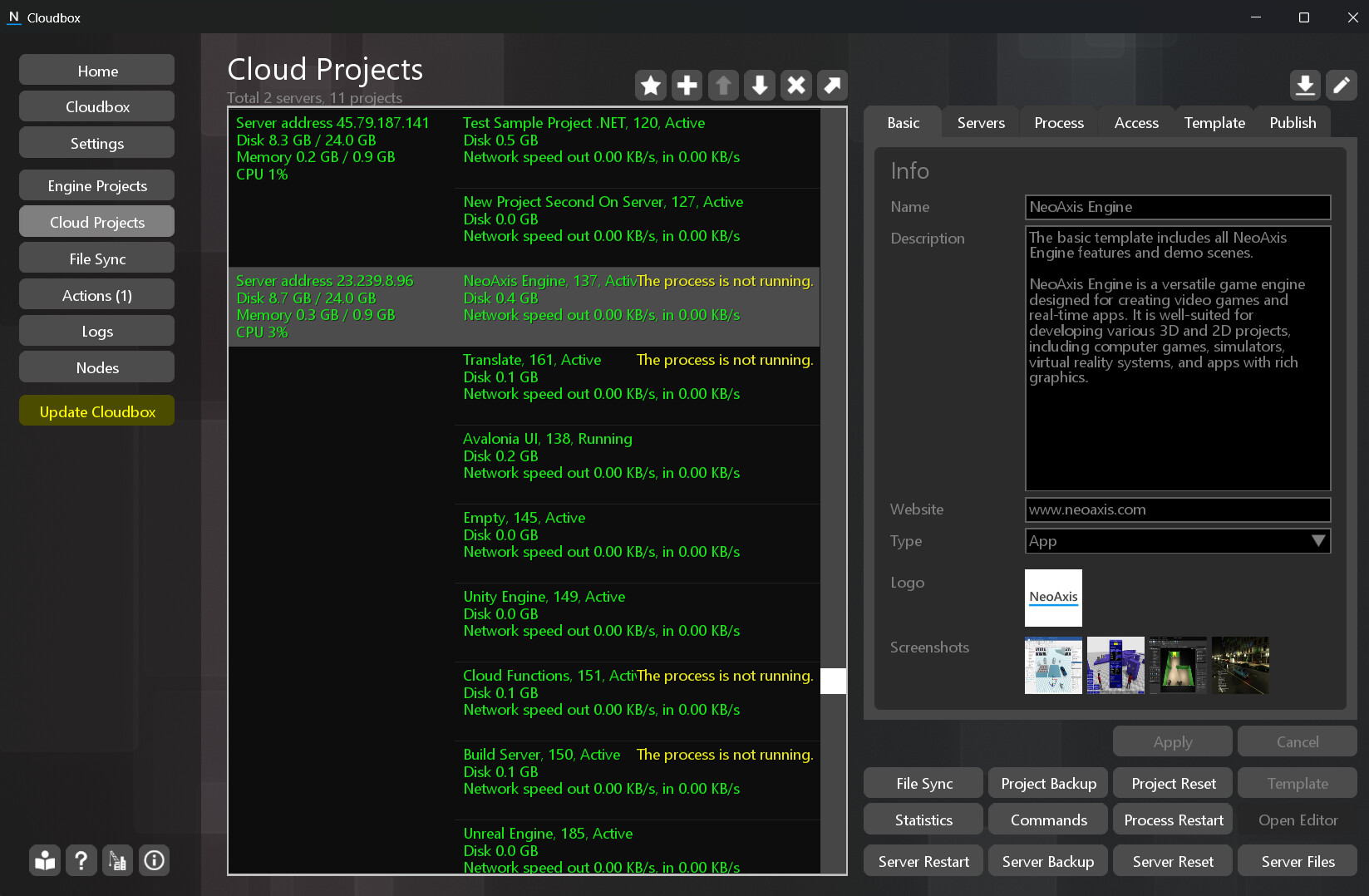Open the Publish tab

click(1293, 122)
